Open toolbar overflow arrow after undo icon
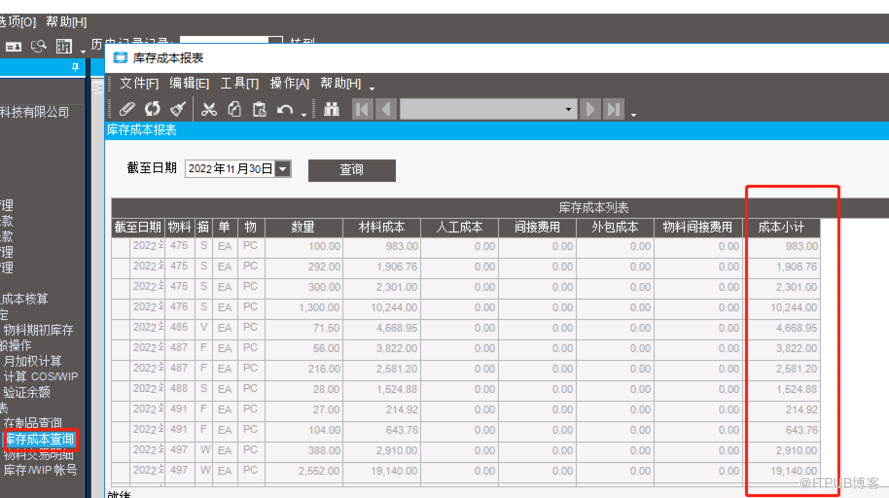This screenshot has width=889, height=498. click(304, 114)
